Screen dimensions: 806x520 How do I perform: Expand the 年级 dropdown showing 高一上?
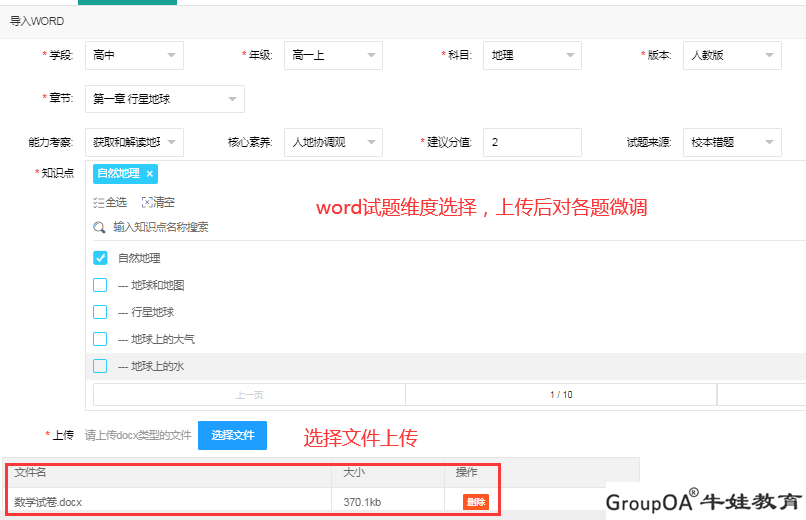point(333,56)
